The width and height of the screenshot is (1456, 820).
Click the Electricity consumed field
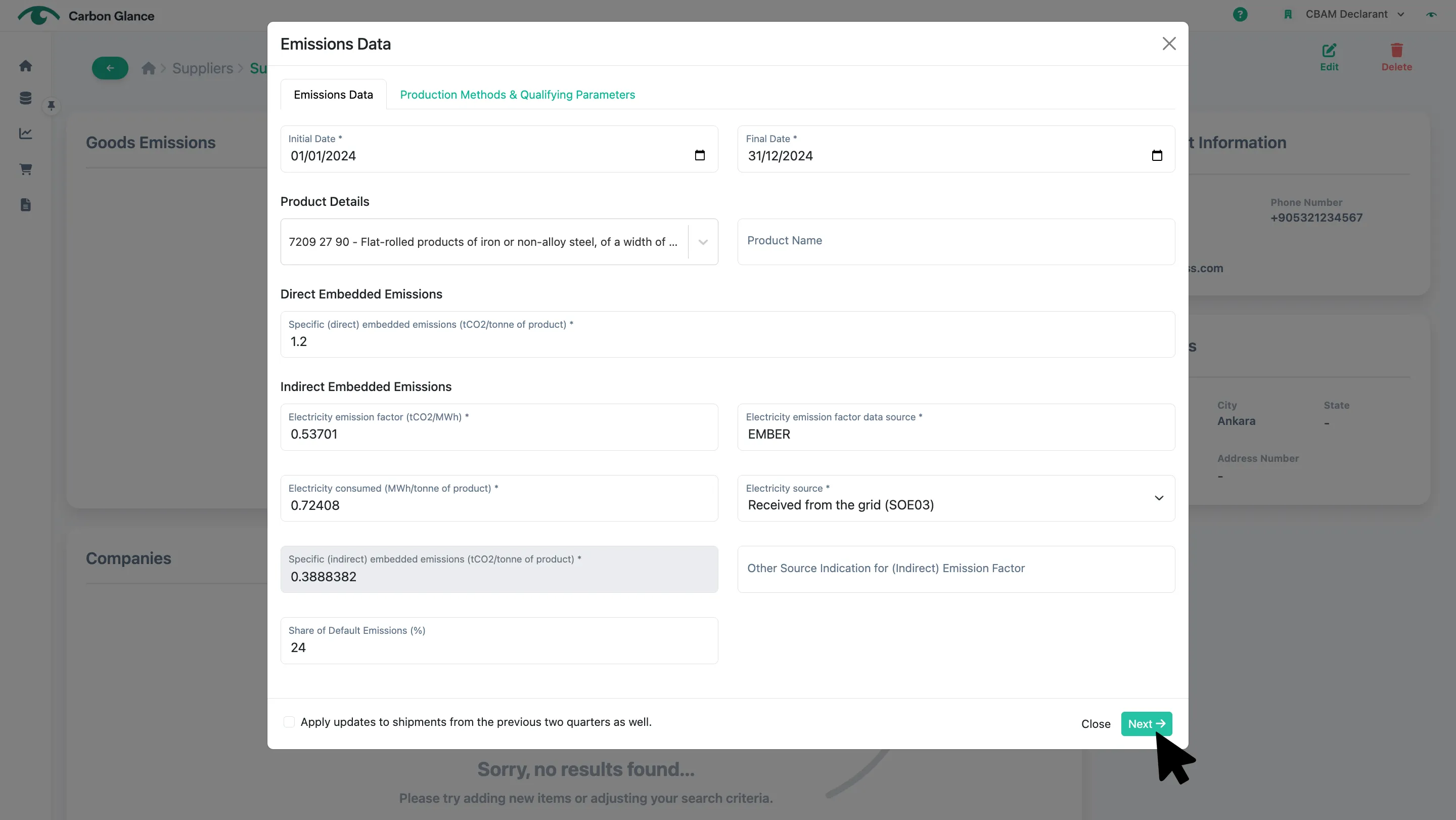499,498
